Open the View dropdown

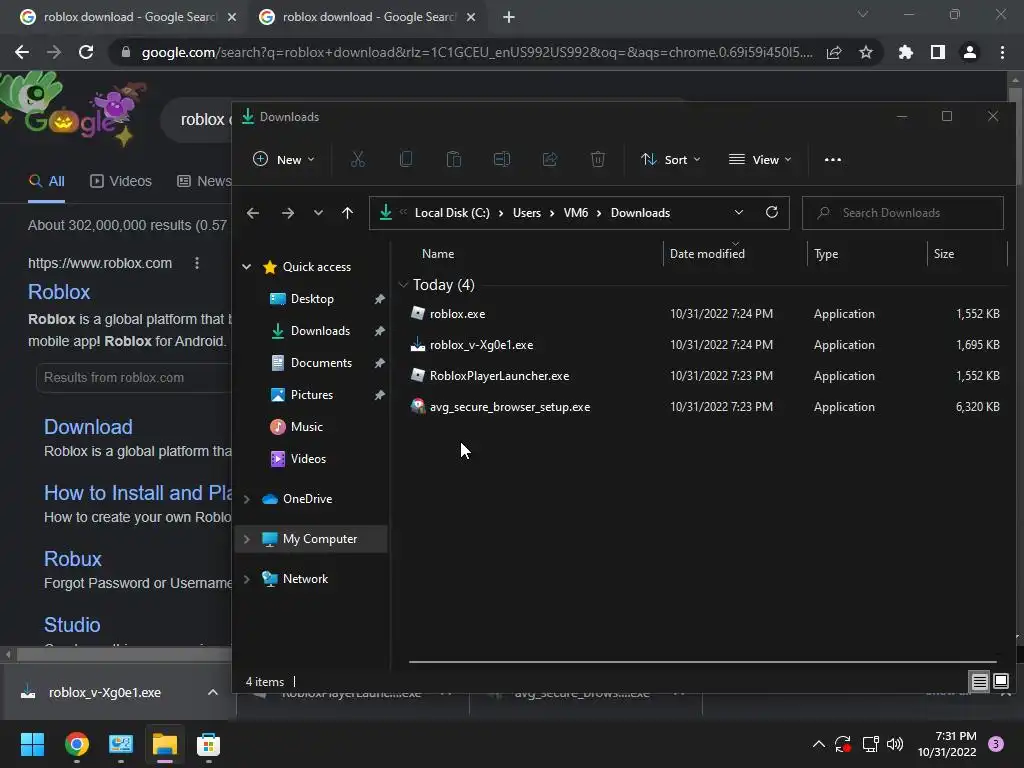[x=760, y=159]
